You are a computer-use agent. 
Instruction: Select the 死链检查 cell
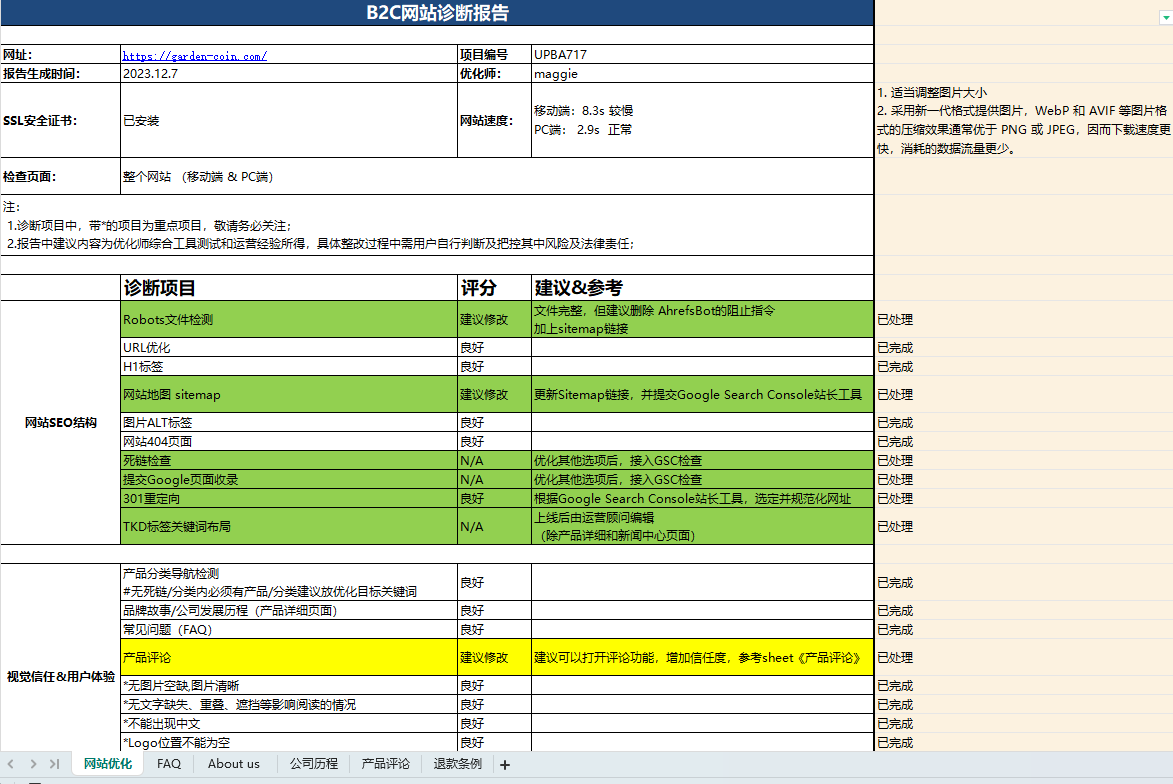pyautogui.click(x=289, y=460)
